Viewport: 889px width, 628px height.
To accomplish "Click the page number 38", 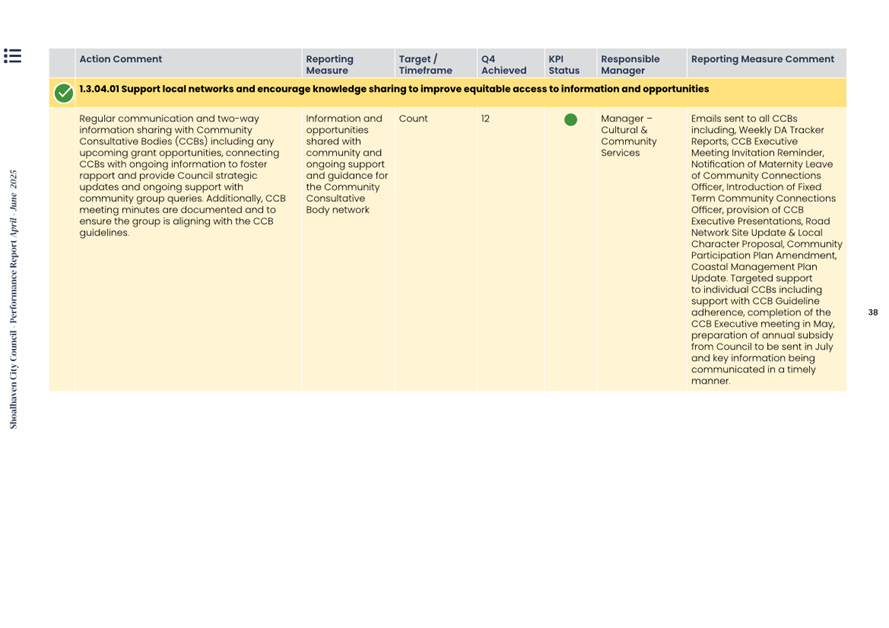I will click(x=872, y=313).
